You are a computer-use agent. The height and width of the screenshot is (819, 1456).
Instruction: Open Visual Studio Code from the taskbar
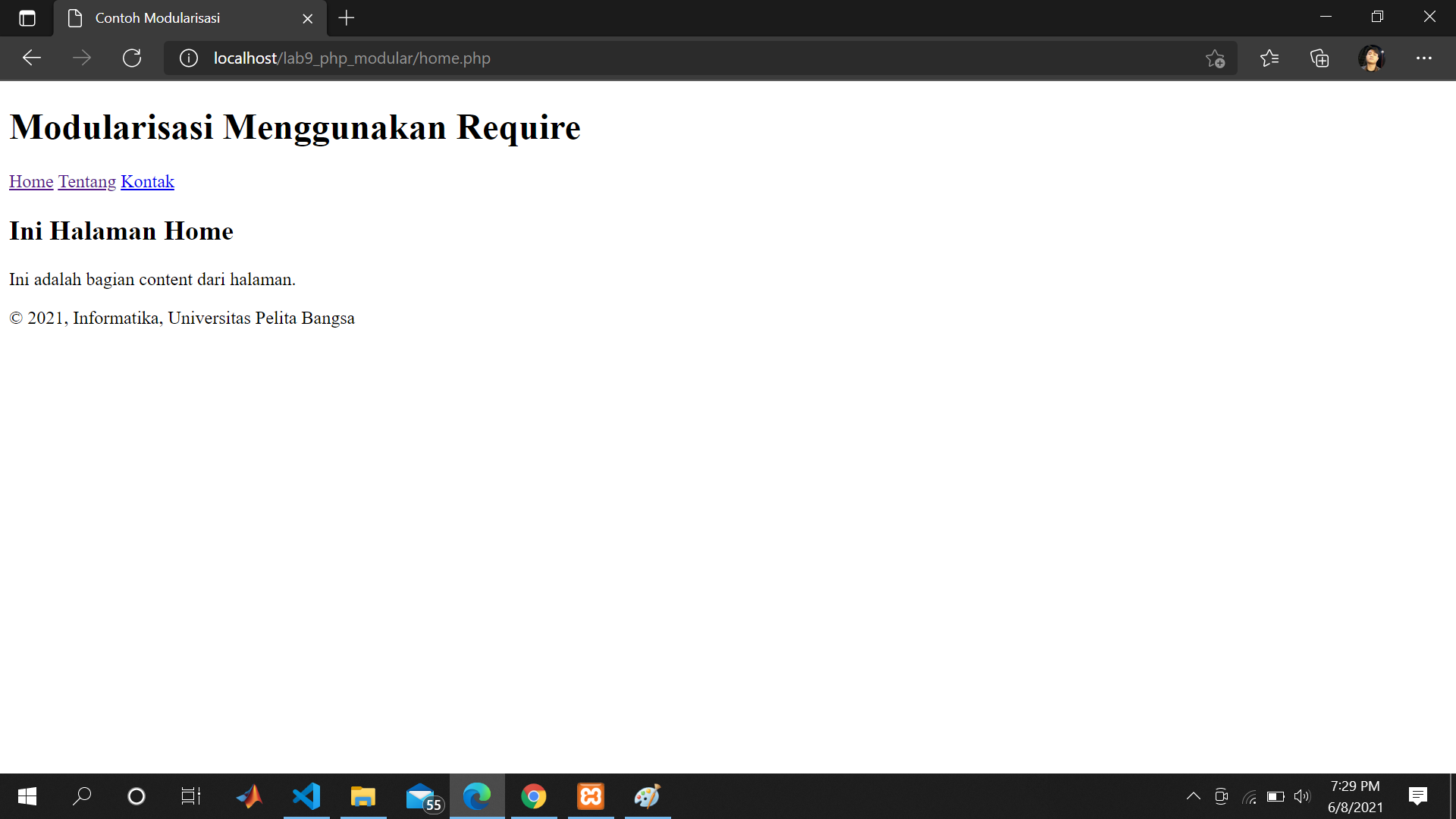(x=306, y=795)
